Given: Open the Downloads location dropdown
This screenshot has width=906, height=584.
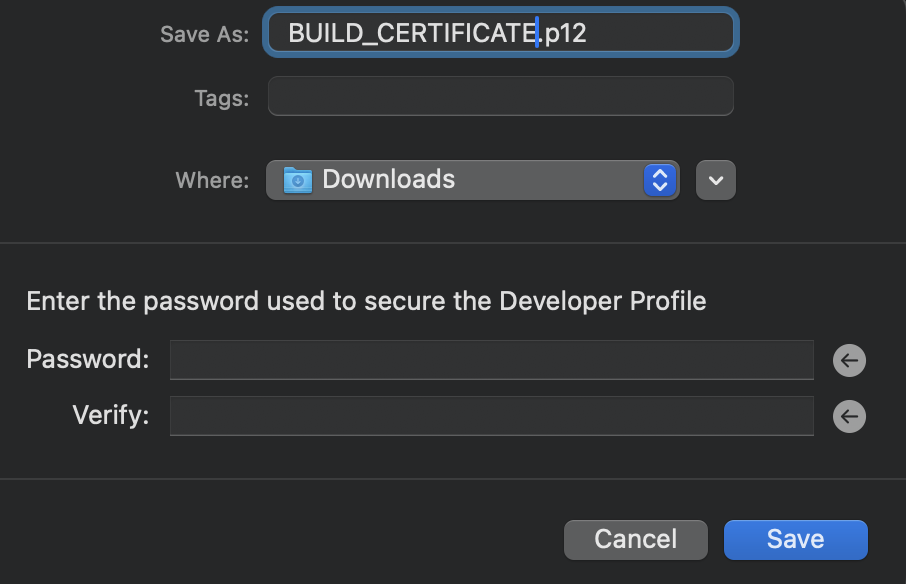Looking at the screenshot, I should (x=472, y=180).
